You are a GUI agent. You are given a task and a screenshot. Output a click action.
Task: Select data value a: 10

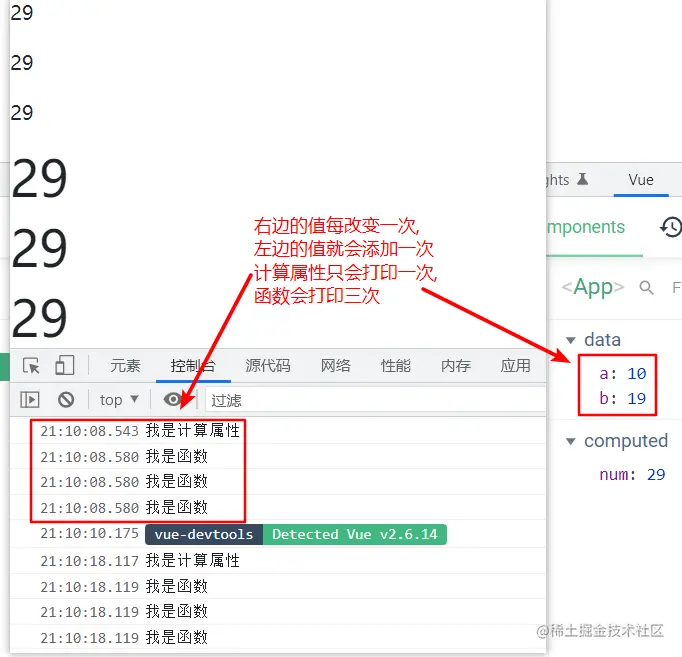pos(622,374)
